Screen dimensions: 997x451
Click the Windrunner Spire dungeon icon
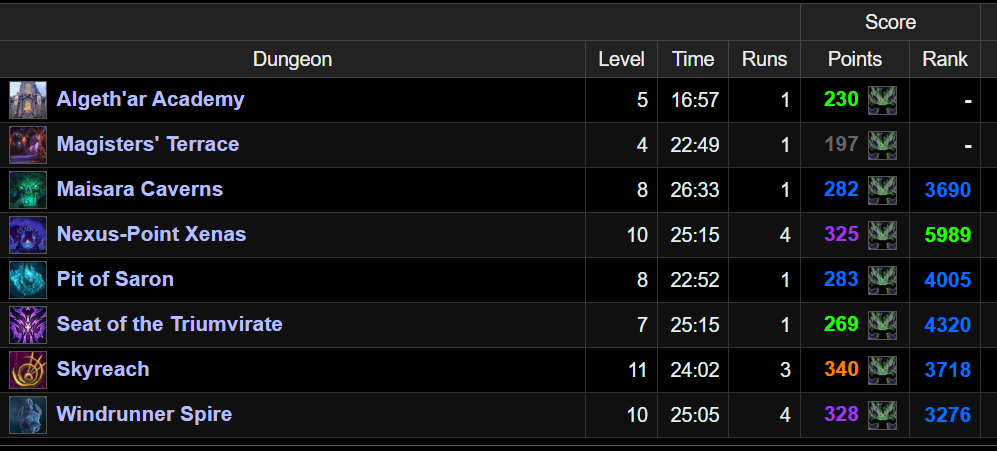pos(27,415)
